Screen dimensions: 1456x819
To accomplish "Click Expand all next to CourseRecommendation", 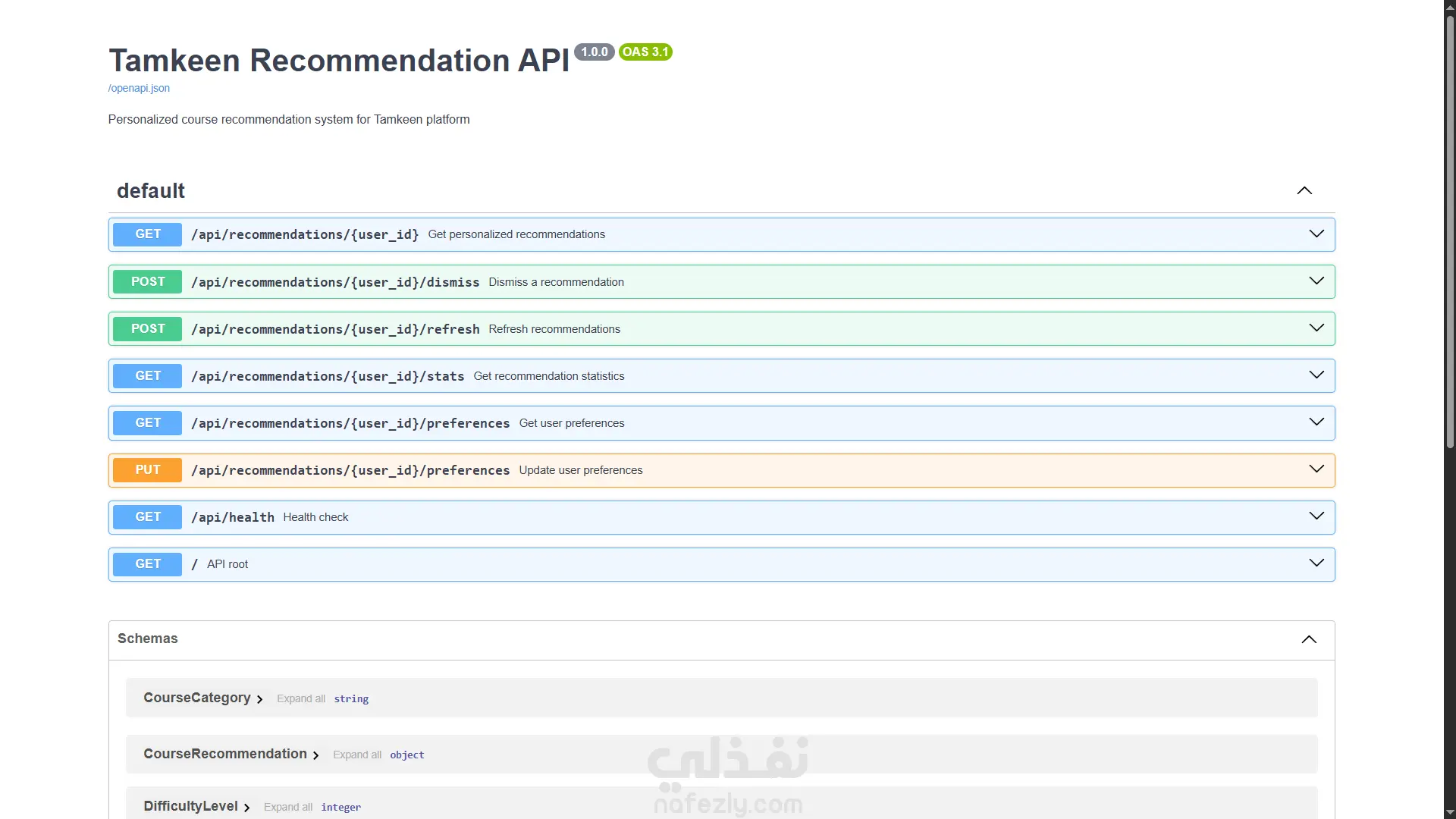I will pyautogui.click(x=356, y=755).
